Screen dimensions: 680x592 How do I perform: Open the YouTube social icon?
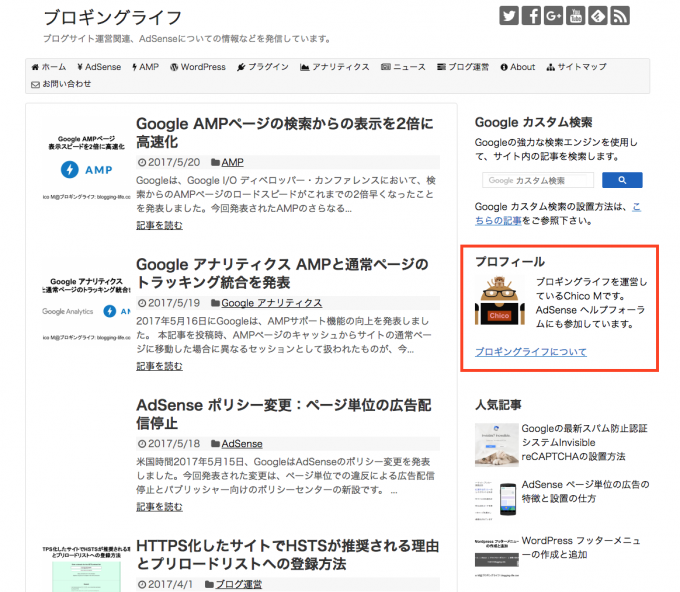click(575, 16)
